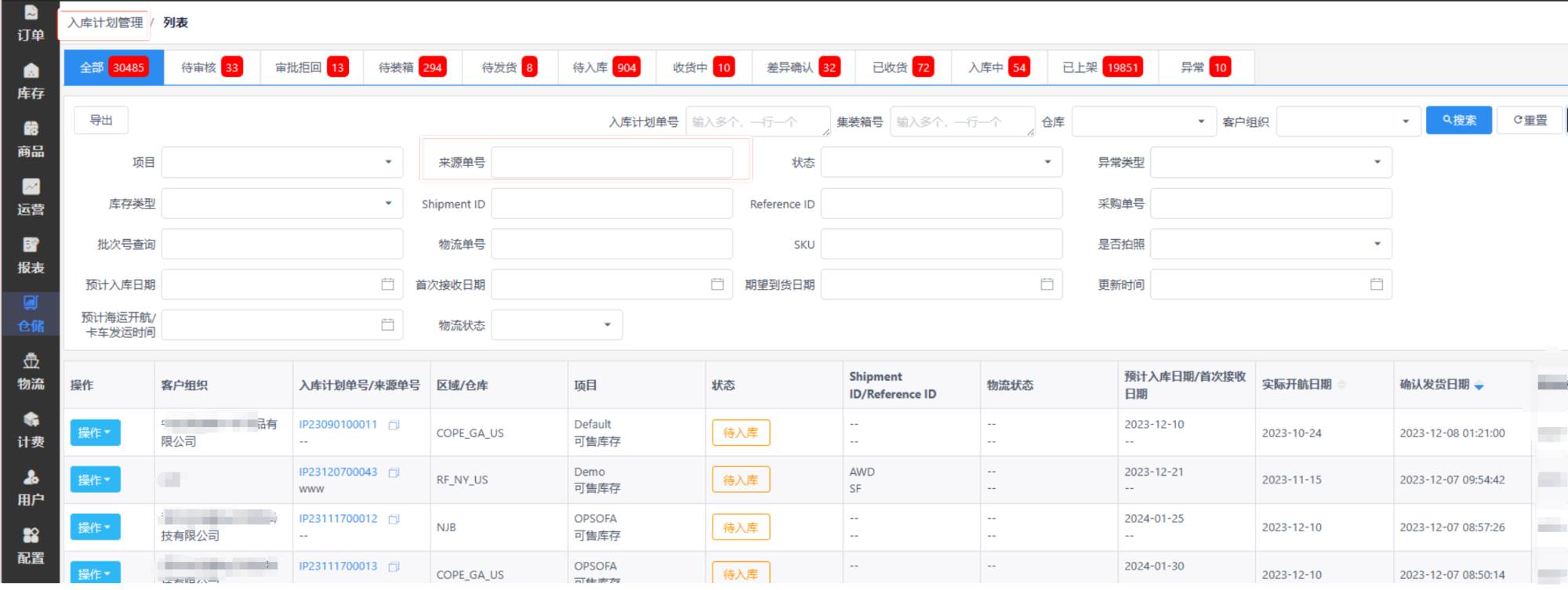This screenshot has height=590, width=1568.
Task: Open 操作 dropdown for first table row
Action: [x=95, y=433]
